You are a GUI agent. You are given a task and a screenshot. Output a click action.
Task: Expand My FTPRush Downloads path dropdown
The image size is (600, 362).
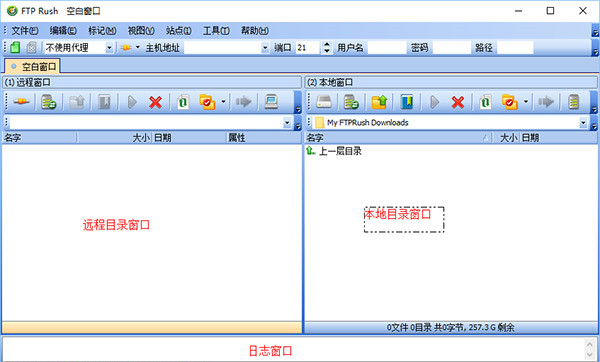point(583,123)
